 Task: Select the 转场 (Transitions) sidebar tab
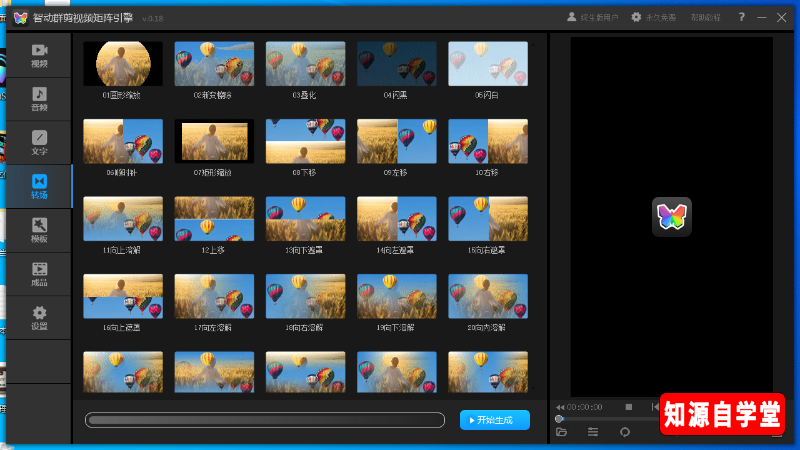click(39, 186)
